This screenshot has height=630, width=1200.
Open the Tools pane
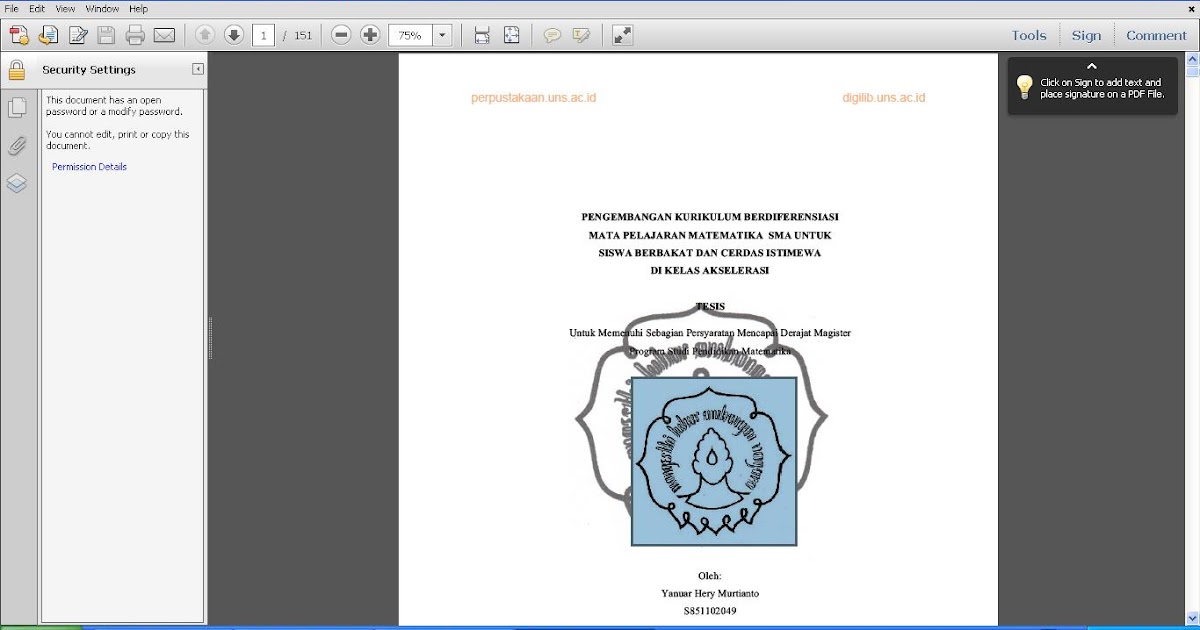(x=1029, y=35)
